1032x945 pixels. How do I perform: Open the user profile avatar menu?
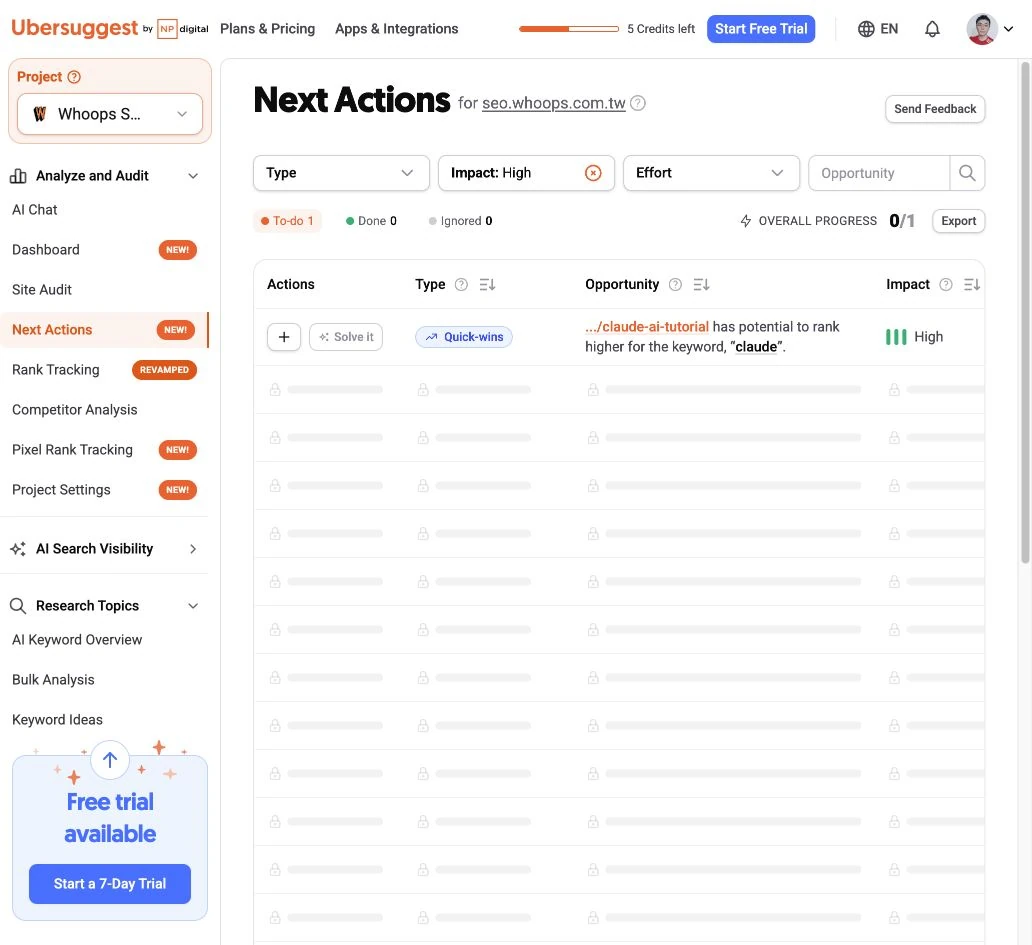[x=981, y=29]
